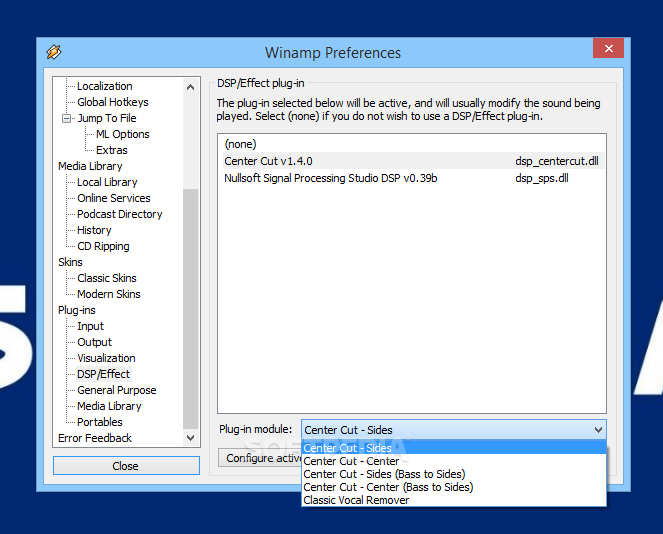663x534 pixels.
Task: Open top-level Media Library category
Action: pos(90,166)
